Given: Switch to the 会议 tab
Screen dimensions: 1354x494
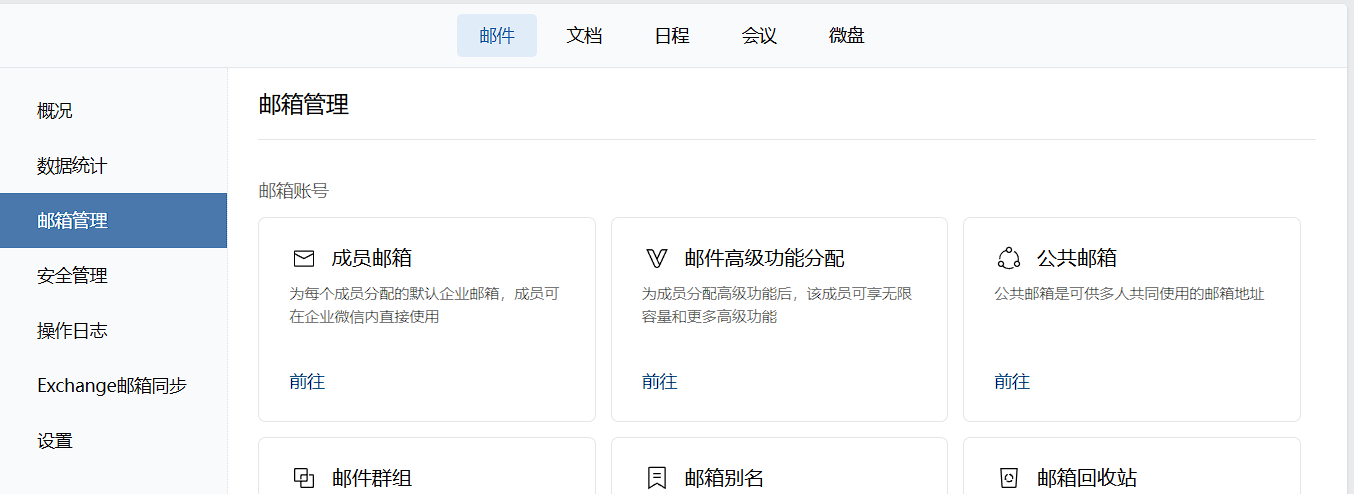Looking at the screenshot, I should pyautogui.click(x=759, y=36).
